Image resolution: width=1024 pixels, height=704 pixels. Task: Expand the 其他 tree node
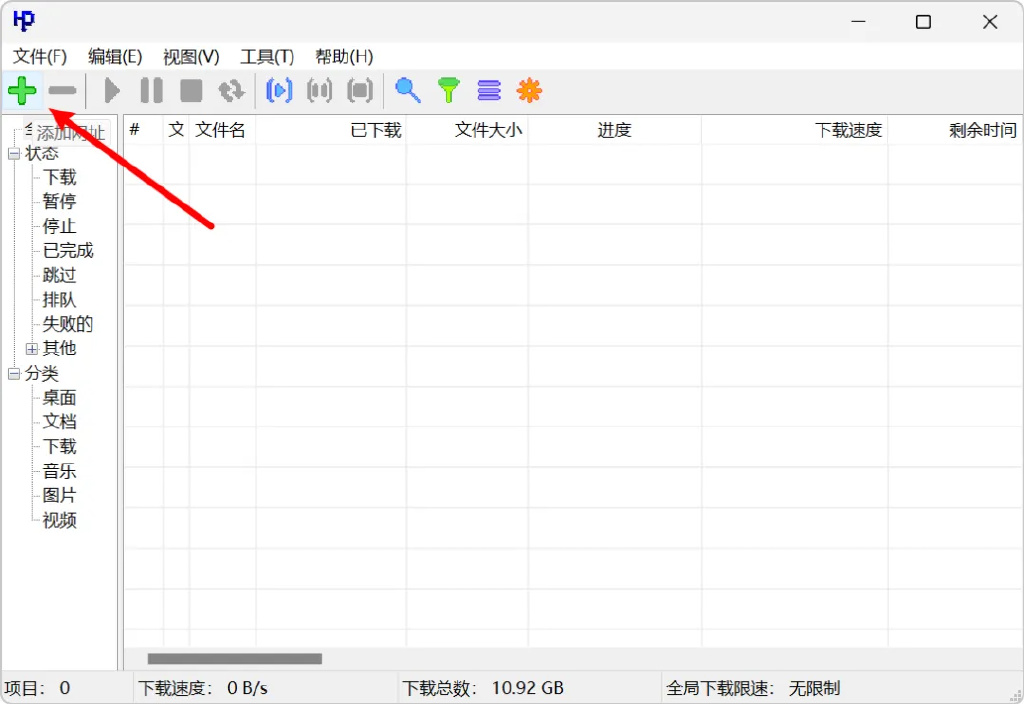click(32, 349)
